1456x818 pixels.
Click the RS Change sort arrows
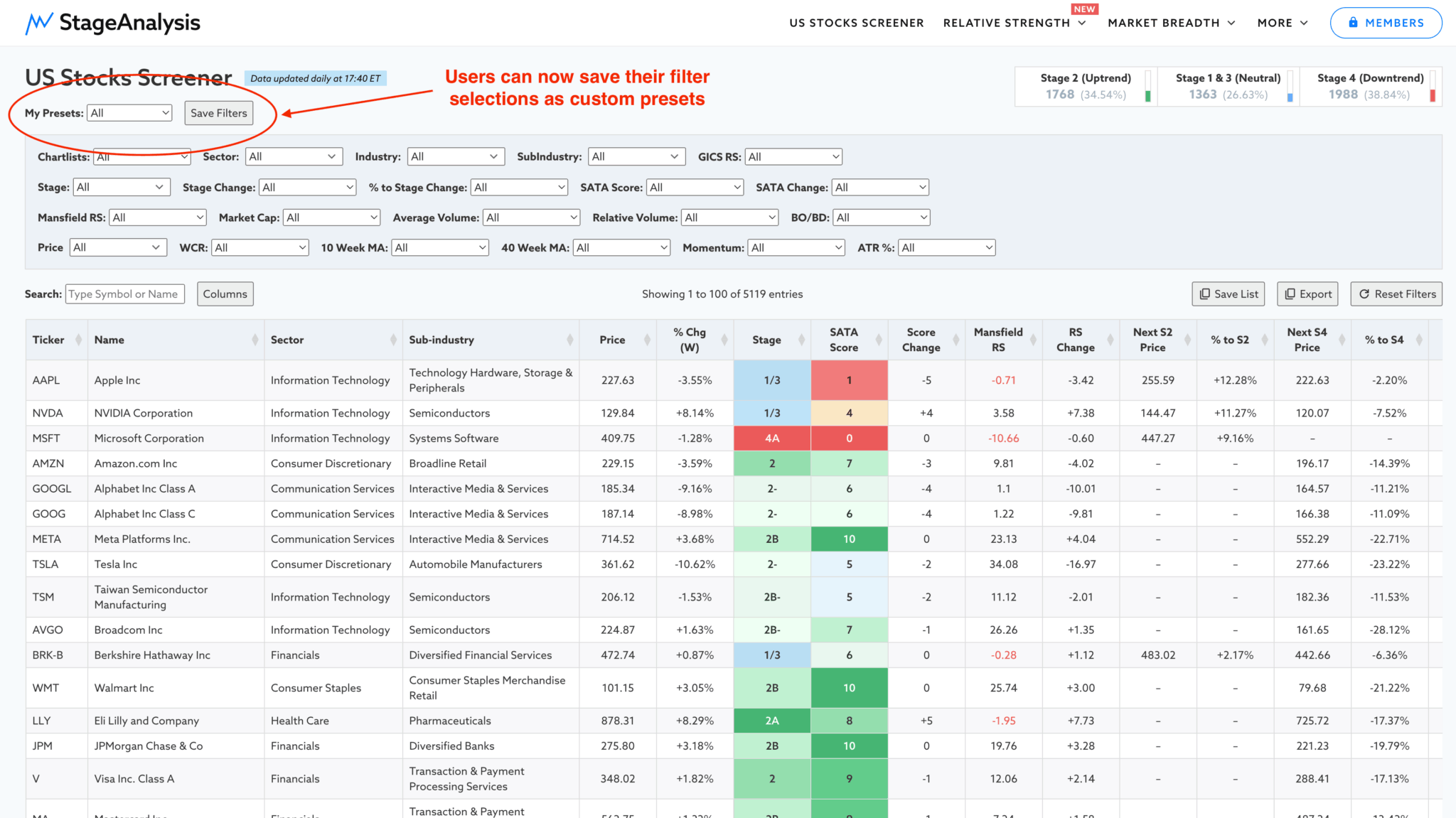(1110, 340)
